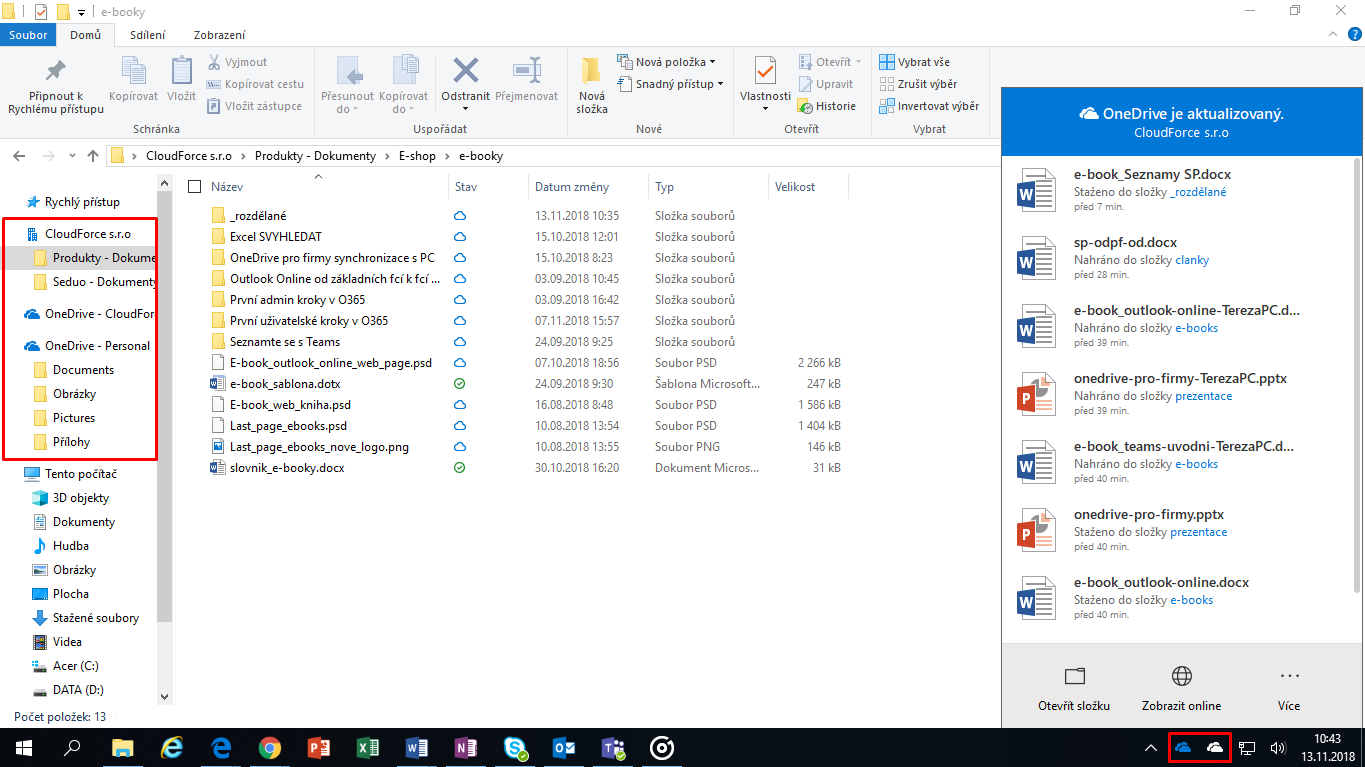Open Microsoft Teams from the taskbar
Image resolution: width=1365 pixels, height=767 pixels.
(x=612, y=747)
